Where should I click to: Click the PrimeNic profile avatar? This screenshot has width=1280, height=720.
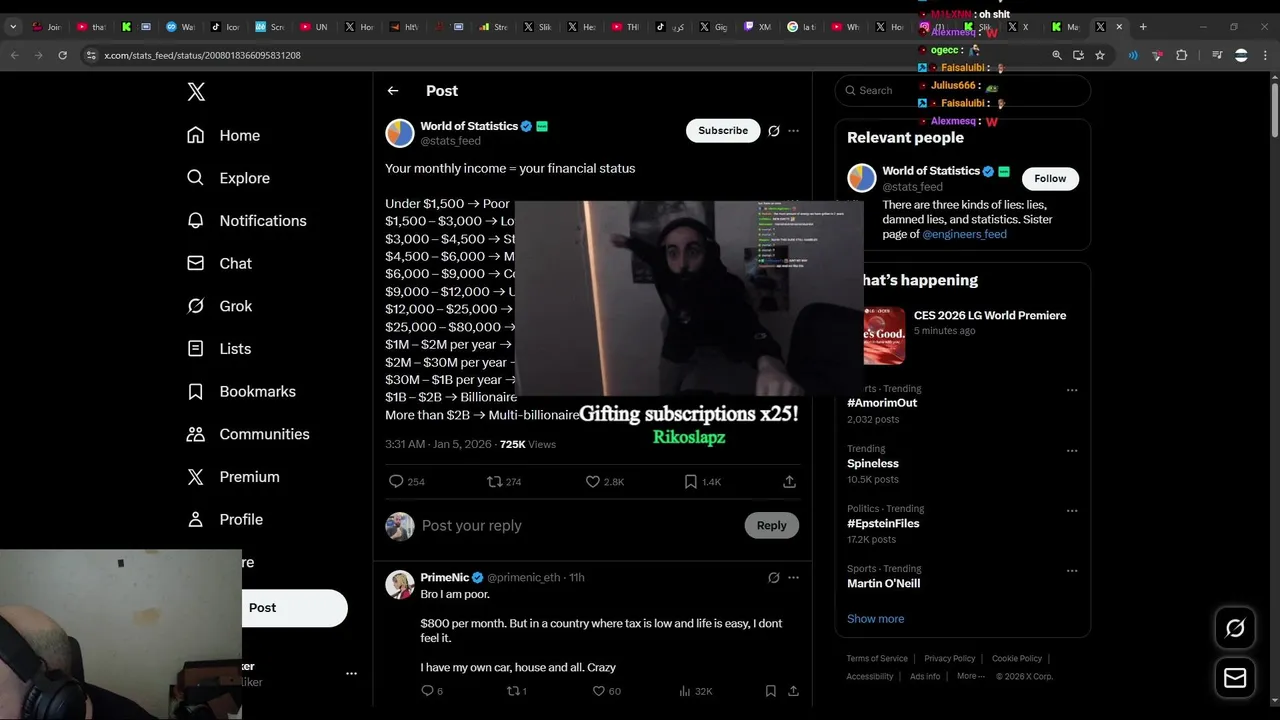coord(400,585)
